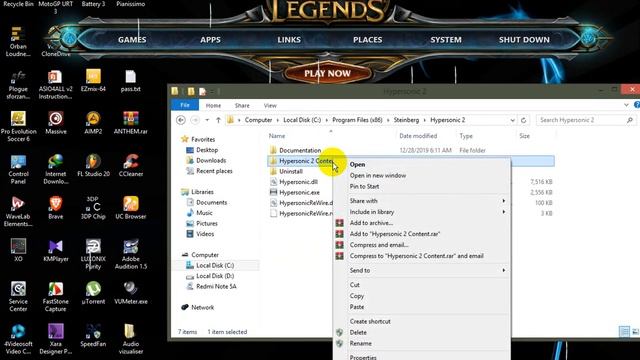640x360 pixels.
Task: Open the Audio vizualiser desktop icon
Action: (131, 339)
